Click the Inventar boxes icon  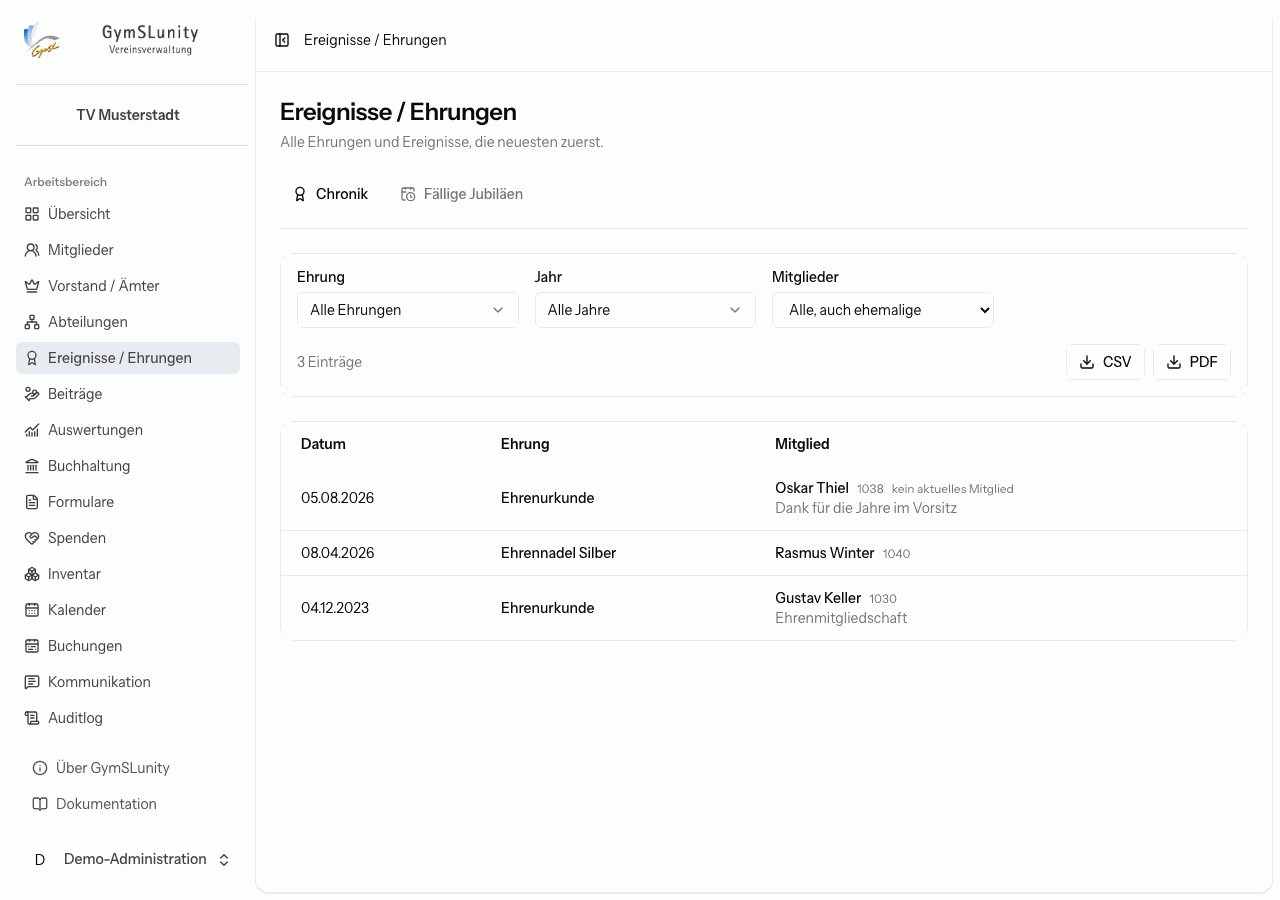32,574
